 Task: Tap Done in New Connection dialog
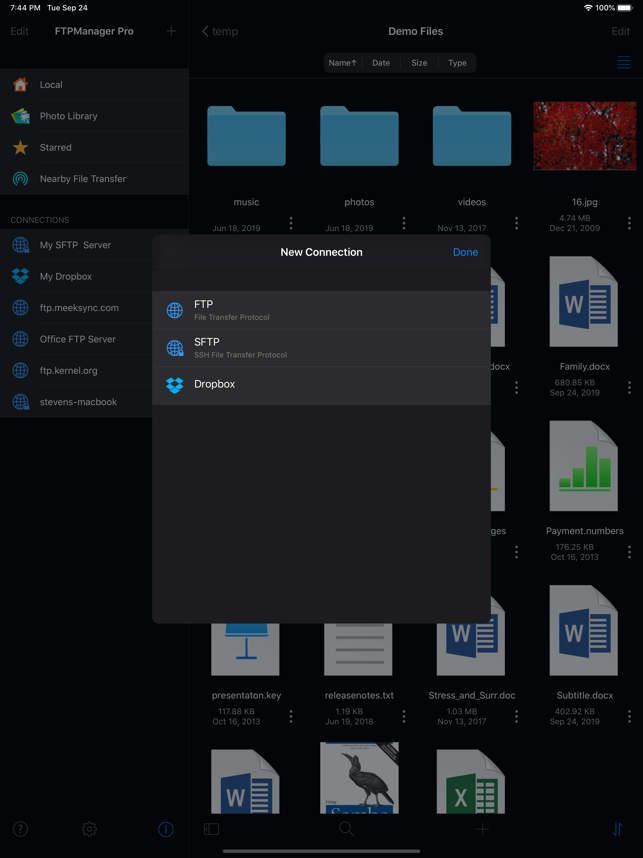pos(465,252)
